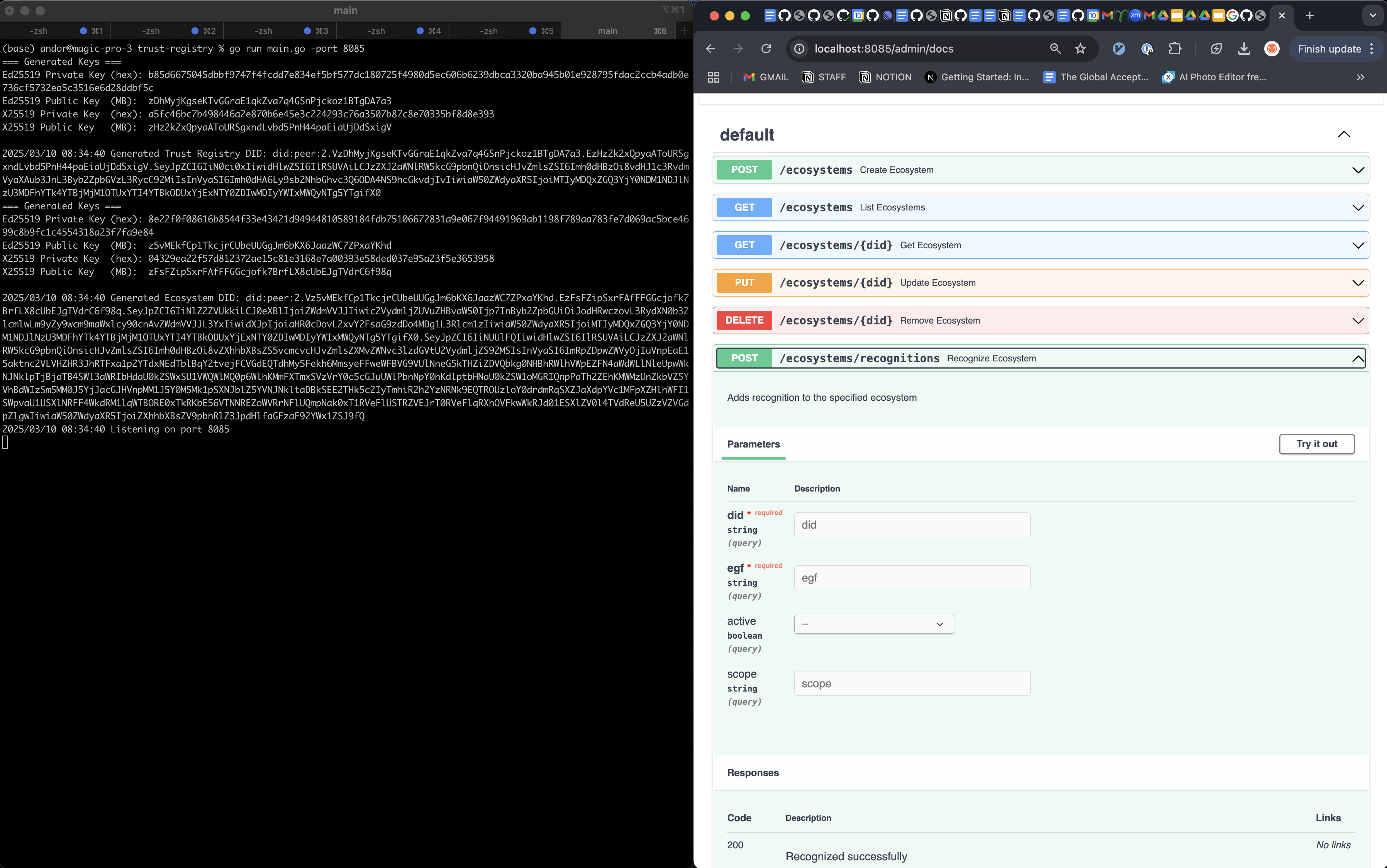
Task: Open a new browser tab
Action: [1309, 15]
